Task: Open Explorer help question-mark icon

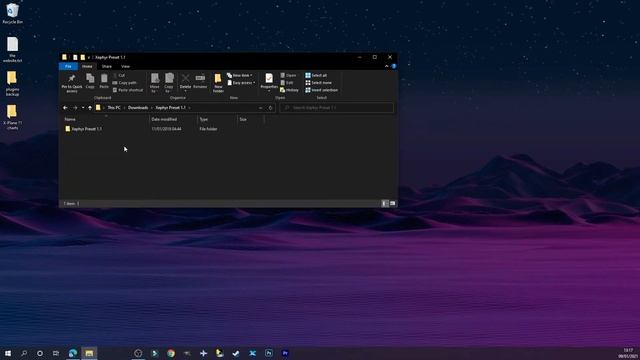Action: pyautogui.click(x=394, y=66)
